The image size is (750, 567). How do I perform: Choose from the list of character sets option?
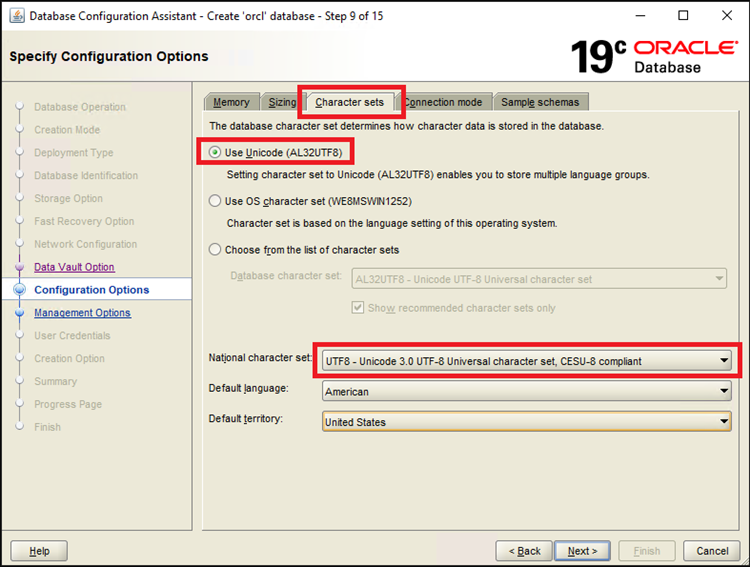215,250
